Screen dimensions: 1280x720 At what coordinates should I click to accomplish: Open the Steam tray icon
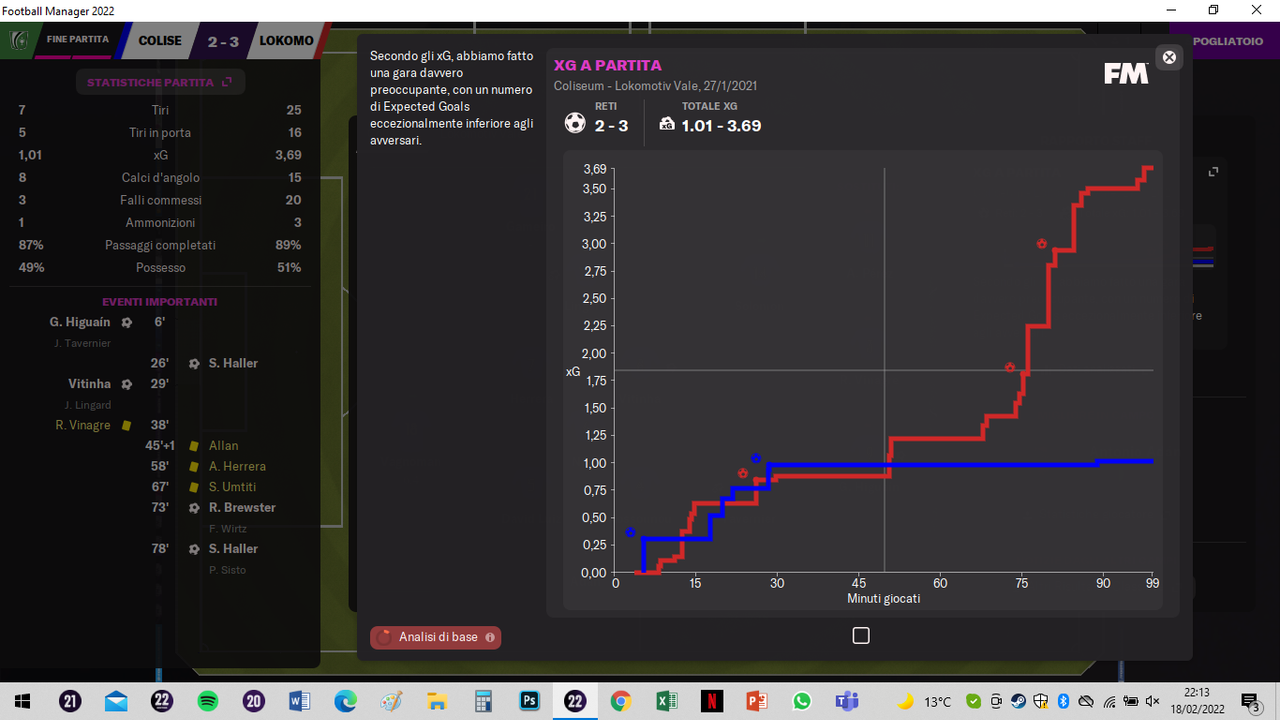[1018, 701]
